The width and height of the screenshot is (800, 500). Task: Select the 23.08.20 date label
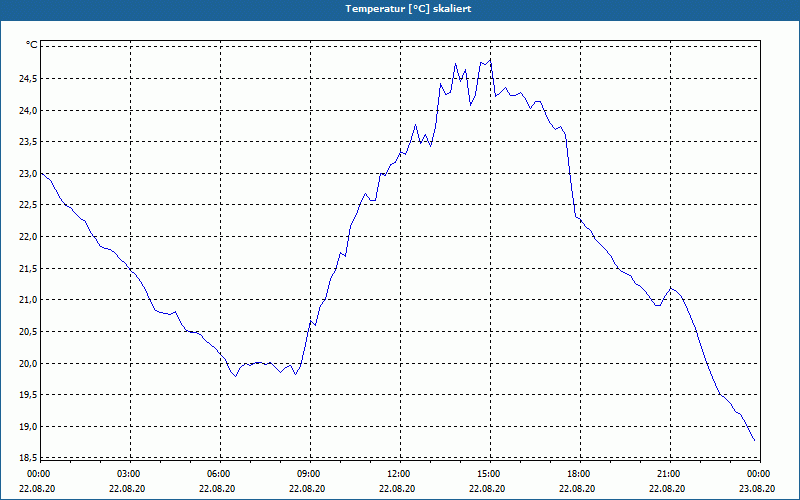point(758,488)
